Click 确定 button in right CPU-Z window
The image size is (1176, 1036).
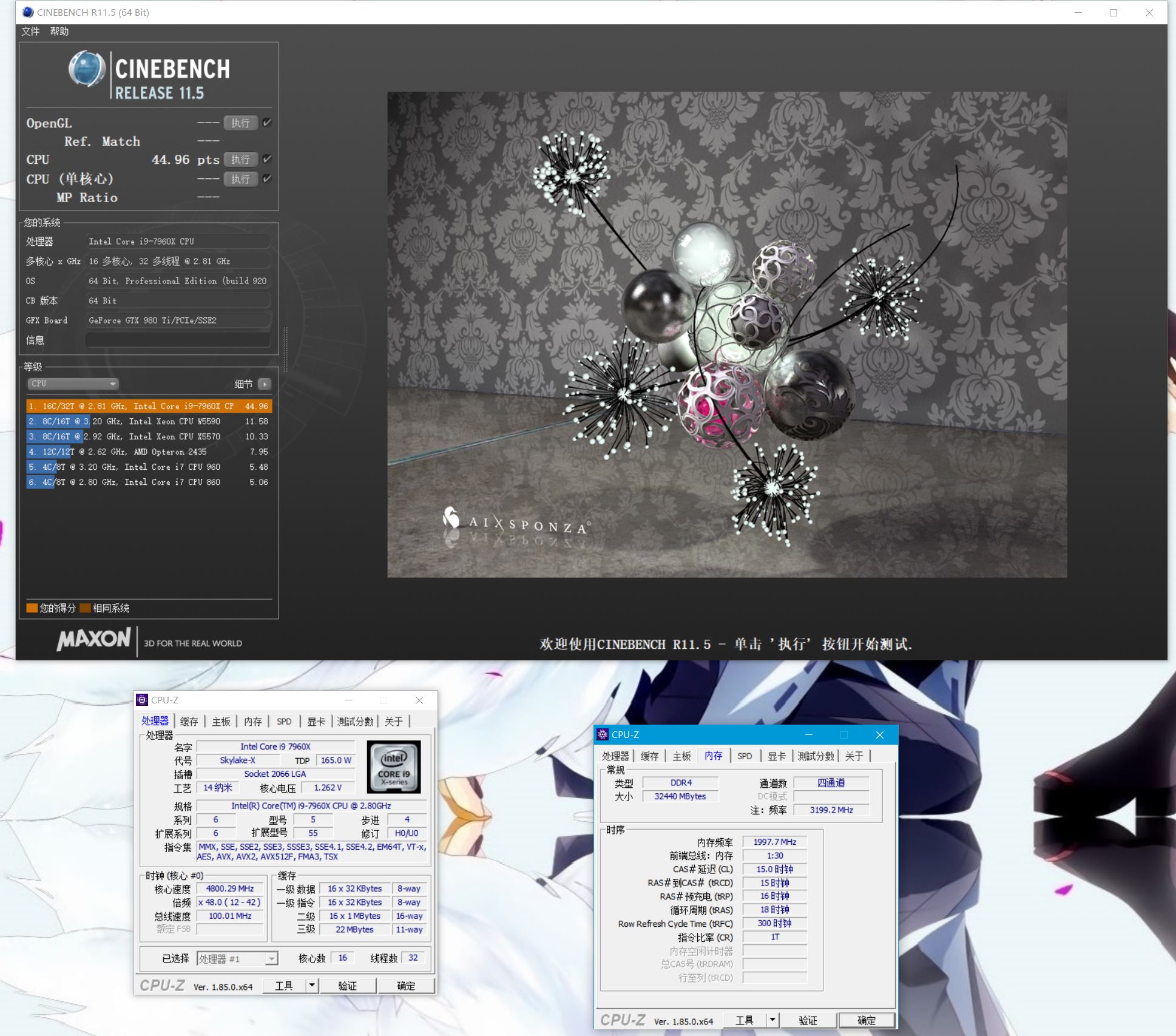tap(867, 1020)
